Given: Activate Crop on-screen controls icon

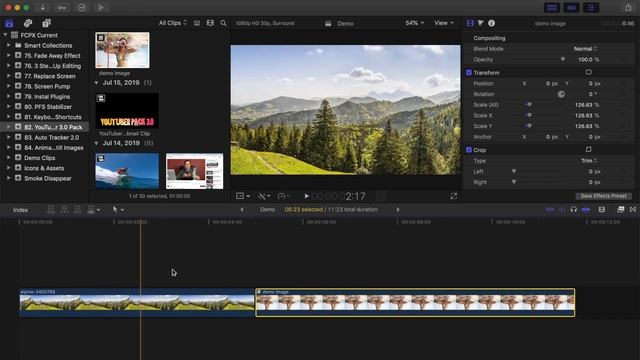Looking at the screenshot, I should [588, 149].
